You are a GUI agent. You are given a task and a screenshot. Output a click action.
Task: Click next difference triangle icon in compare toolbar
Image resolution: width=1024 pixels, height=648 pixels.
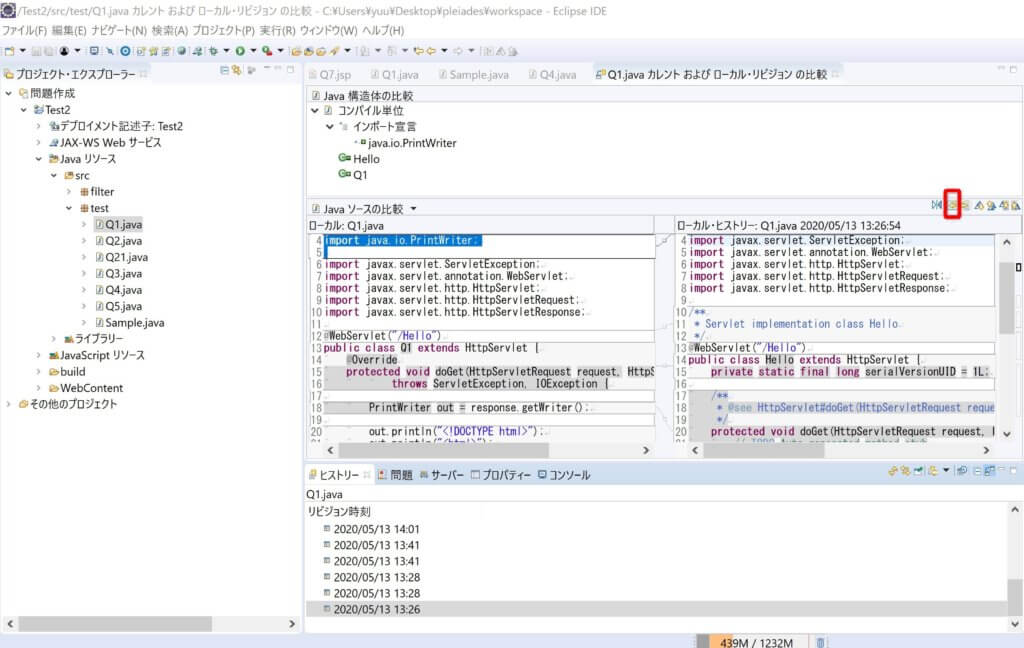(979, 205)
